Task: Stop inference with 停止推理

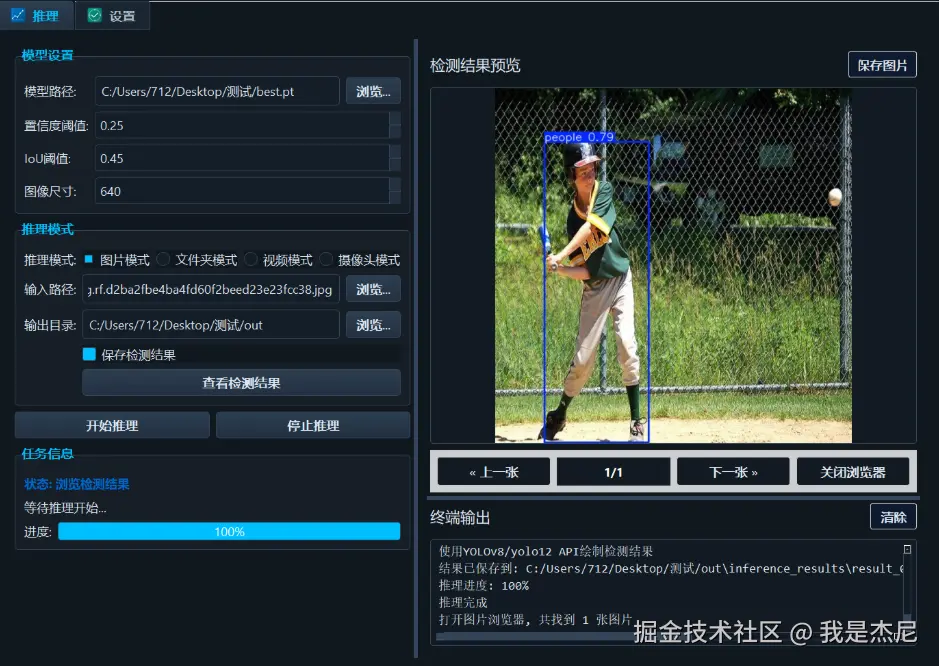Action: pyautogui.click(x=313, y=425)
